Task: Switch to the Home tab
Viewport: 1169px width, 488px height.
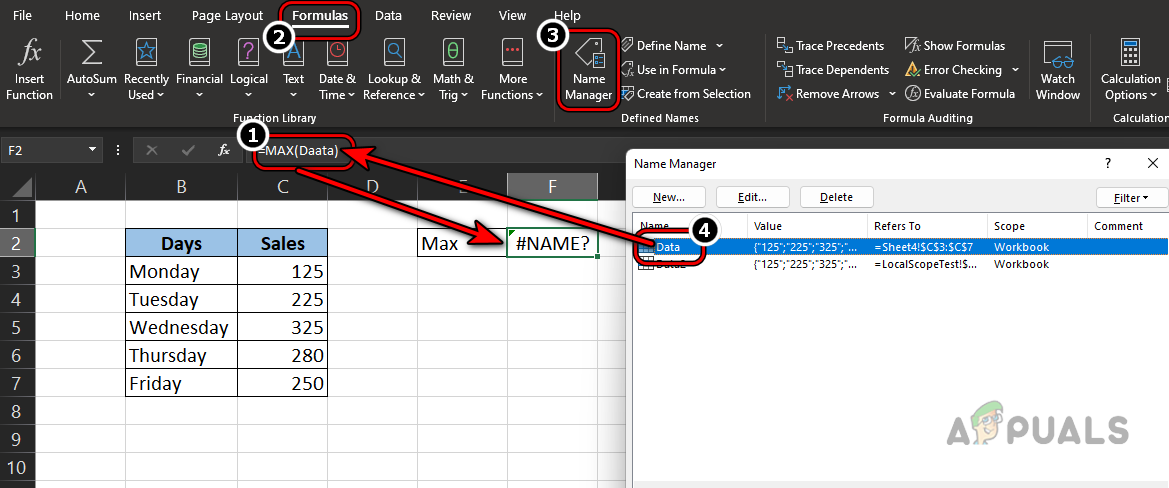Action: [x=82, y=15]
